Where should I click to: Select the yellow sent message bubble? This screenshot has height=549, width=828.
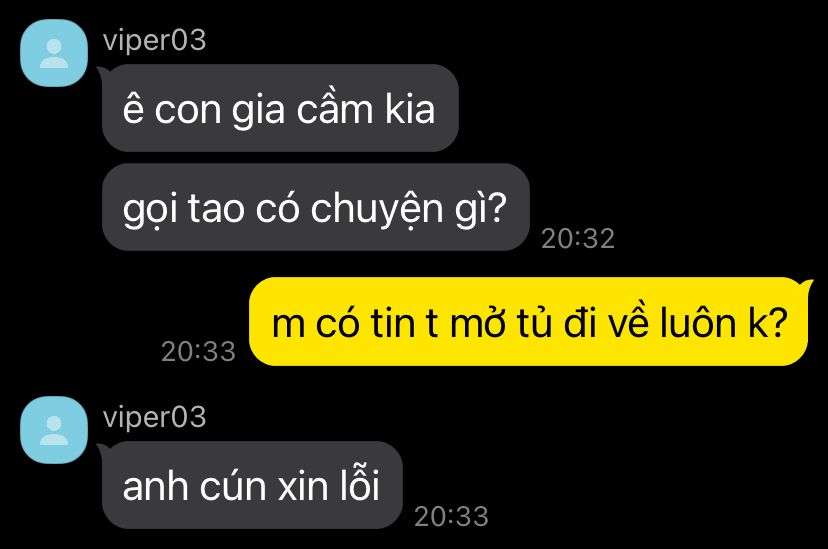click(x=529, y=321)
